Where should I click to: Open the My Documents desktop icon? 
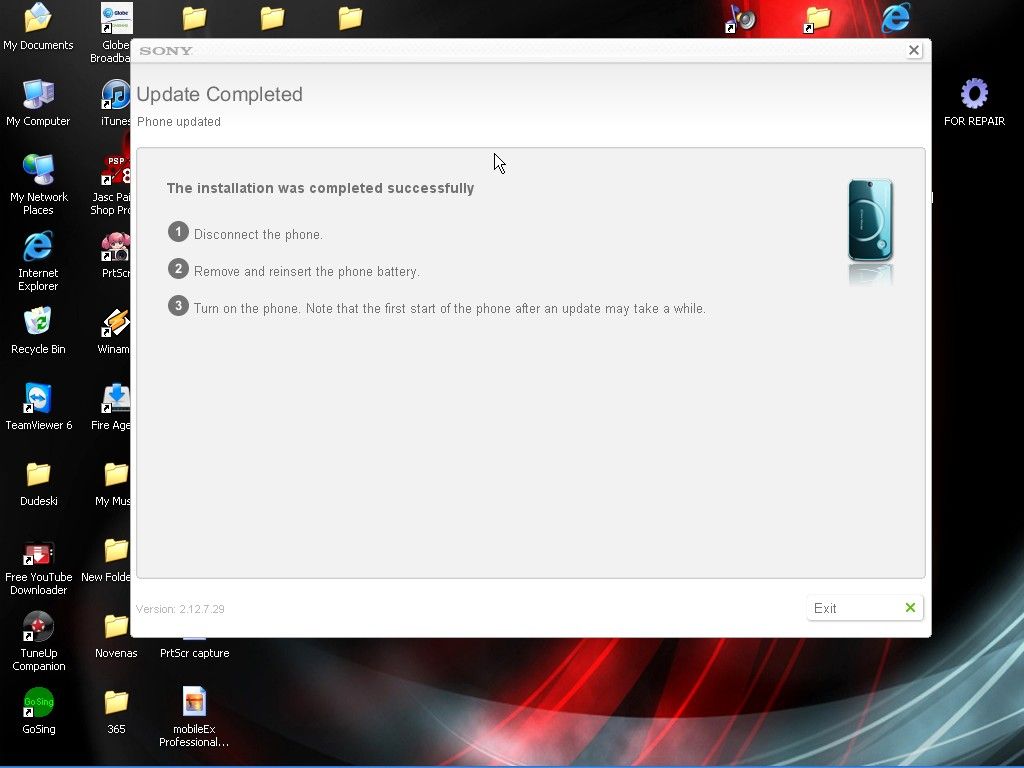pyautogui.click(x=38, y=20)
